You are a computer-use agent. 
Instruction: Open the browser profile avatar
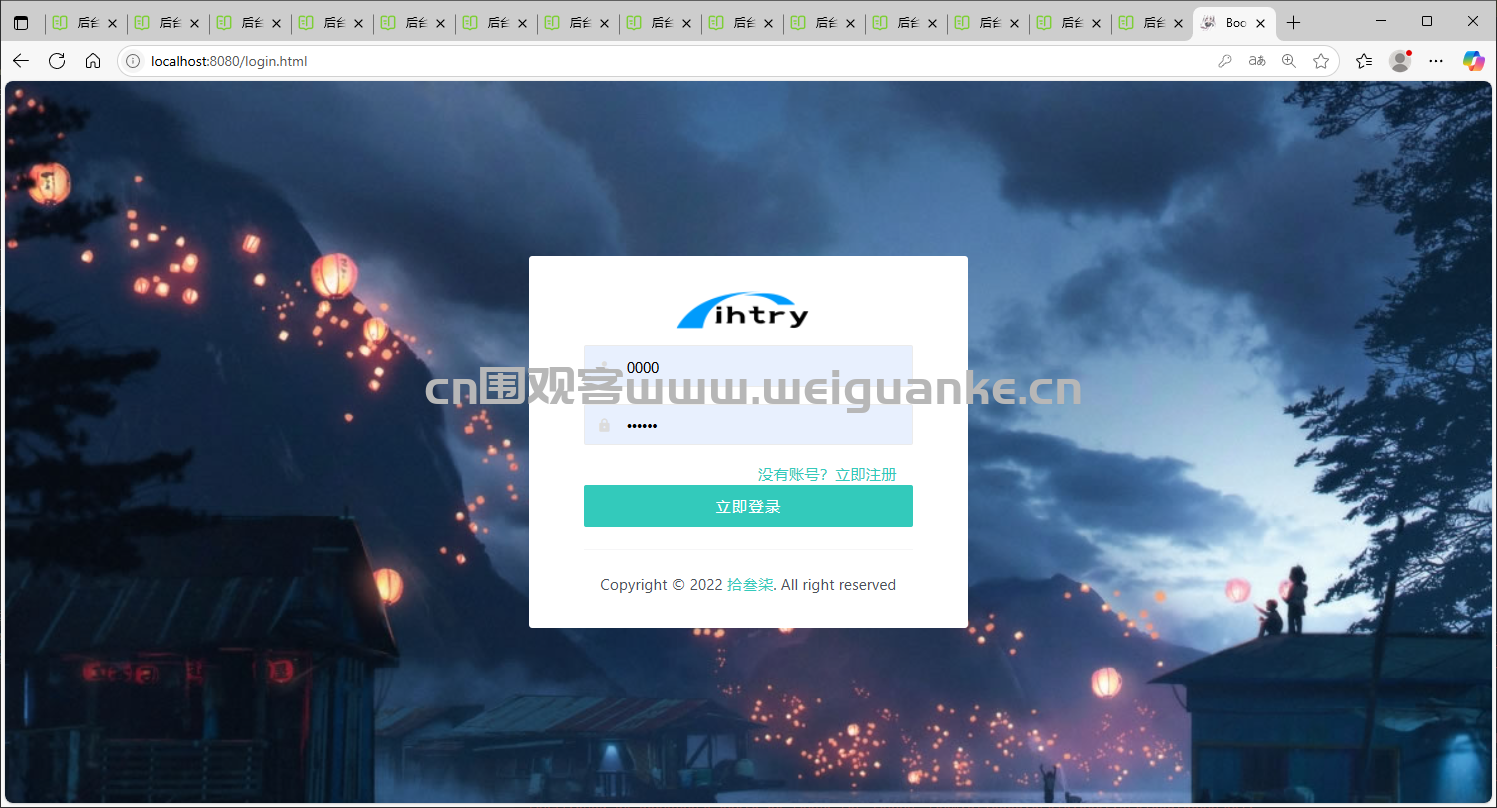(1400, 61)
